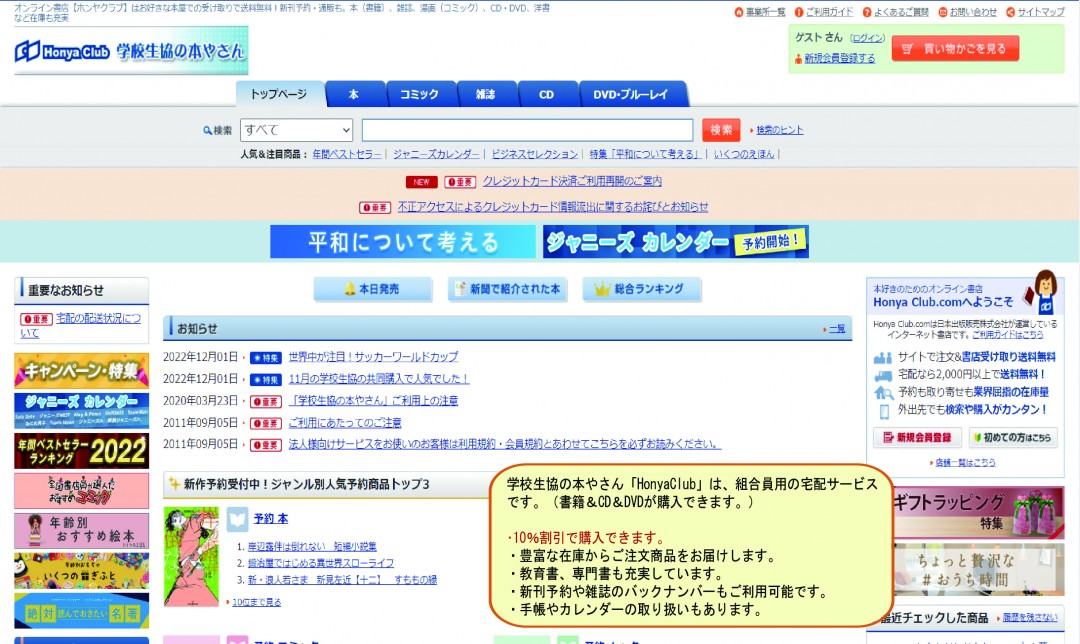
Task: Click the ジャニーズ カレンダー sidebar banner
Action: [x=81, y=411]
